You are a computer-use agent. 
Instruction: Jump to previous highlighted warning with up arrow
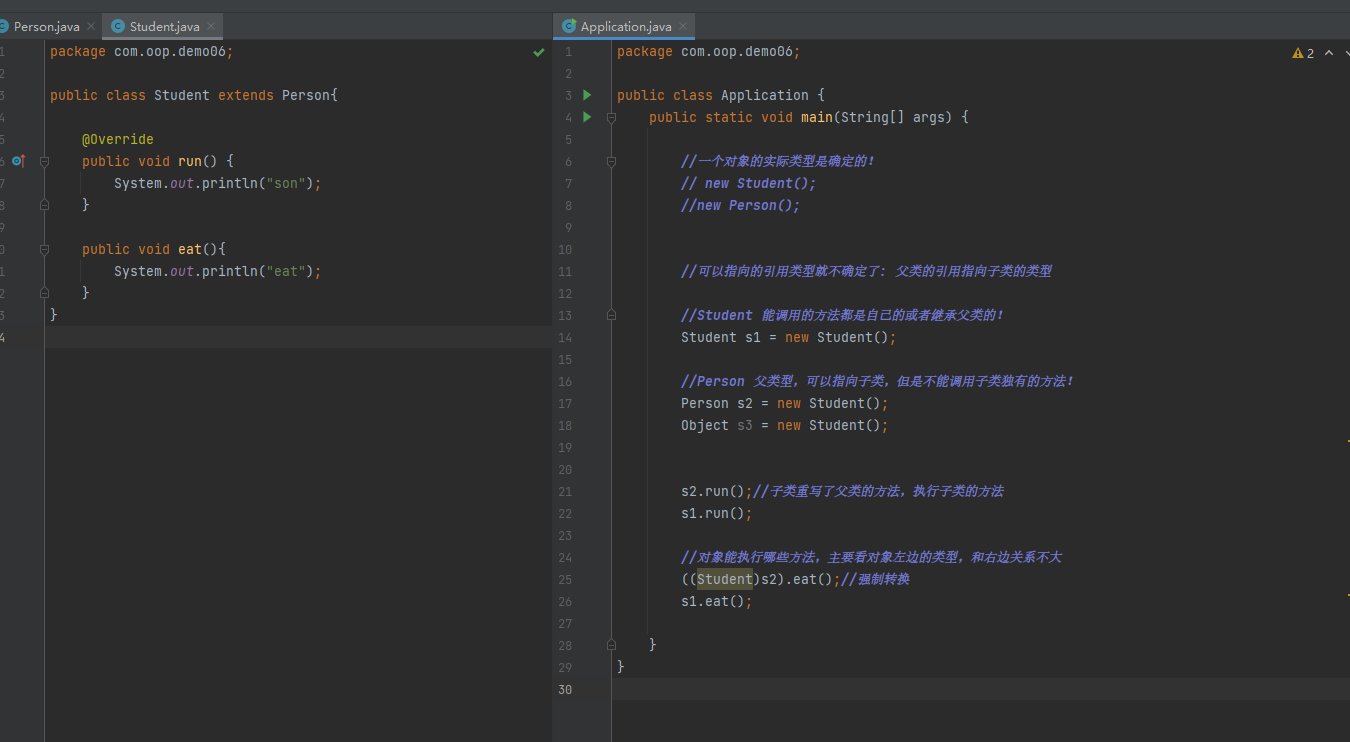(1329, 53)
